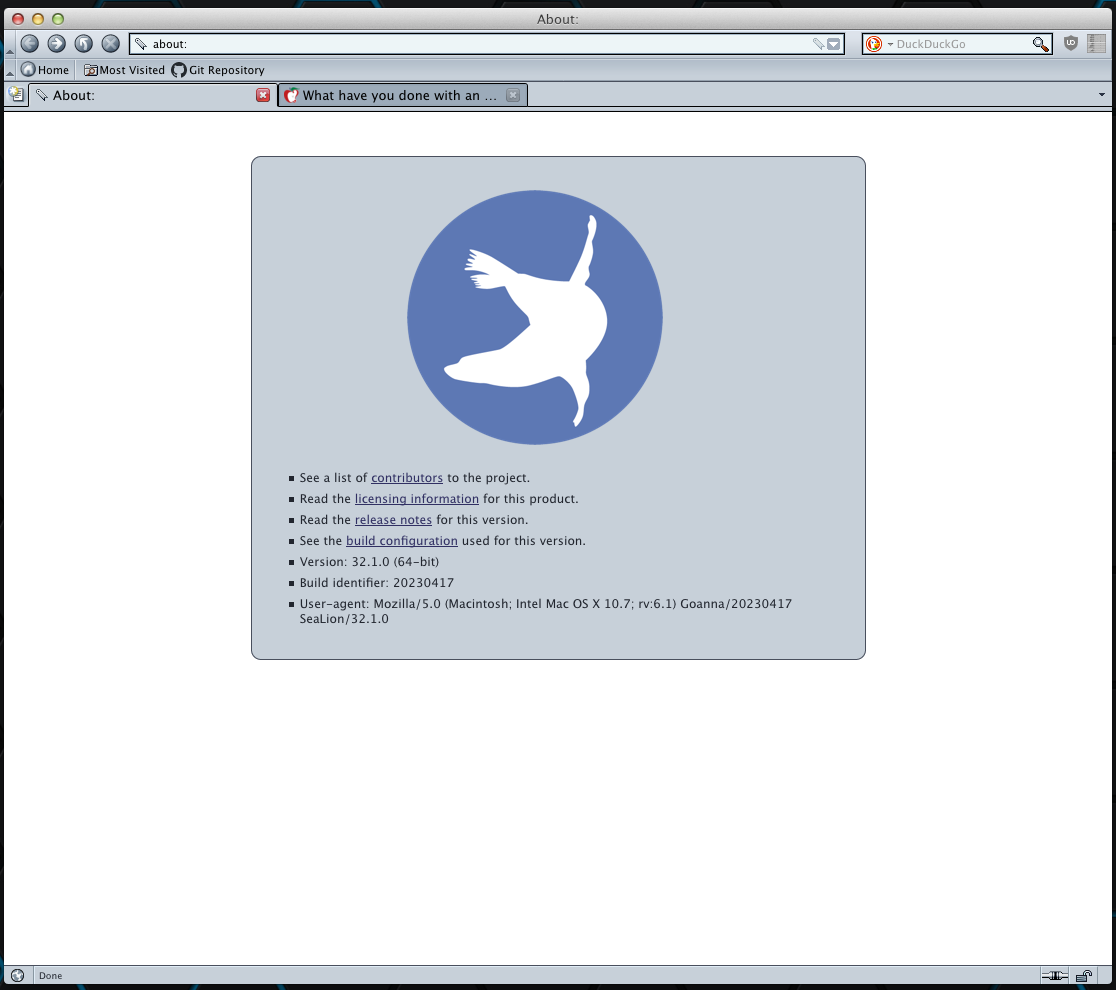The image size is (1116, 990).
Task: Open the release notes link
Action: tap(394, 520)
